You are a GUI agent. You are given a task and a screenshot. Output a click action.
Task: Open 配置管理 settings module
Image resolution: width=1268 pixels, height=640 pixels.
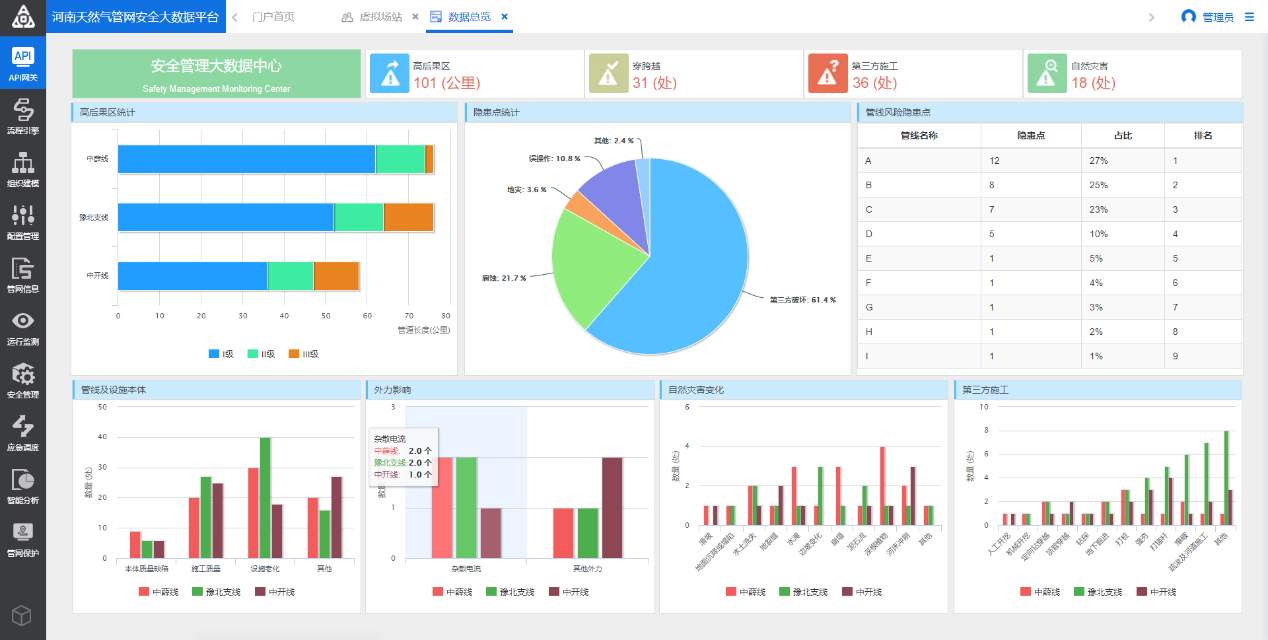click(x=22, y=222)
